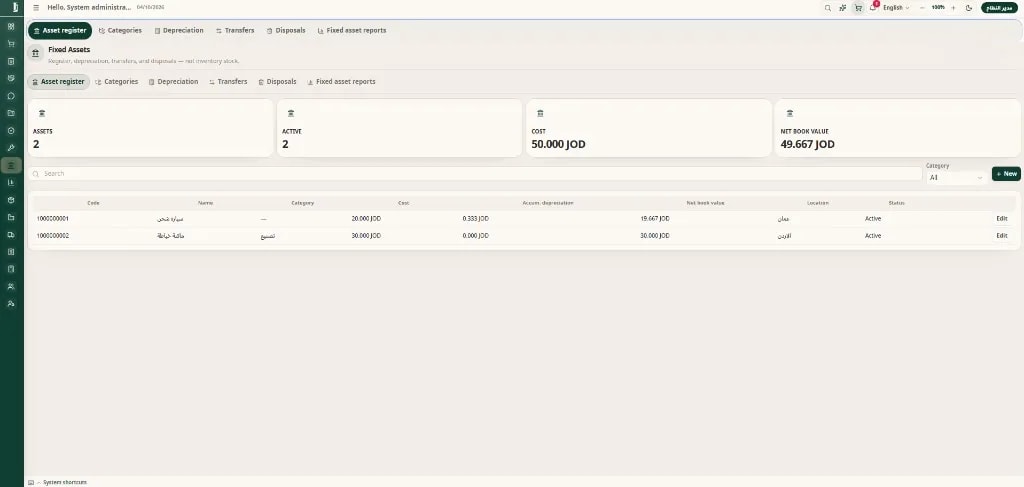Click the Fixed Assets heading icon

click(35, 54)
